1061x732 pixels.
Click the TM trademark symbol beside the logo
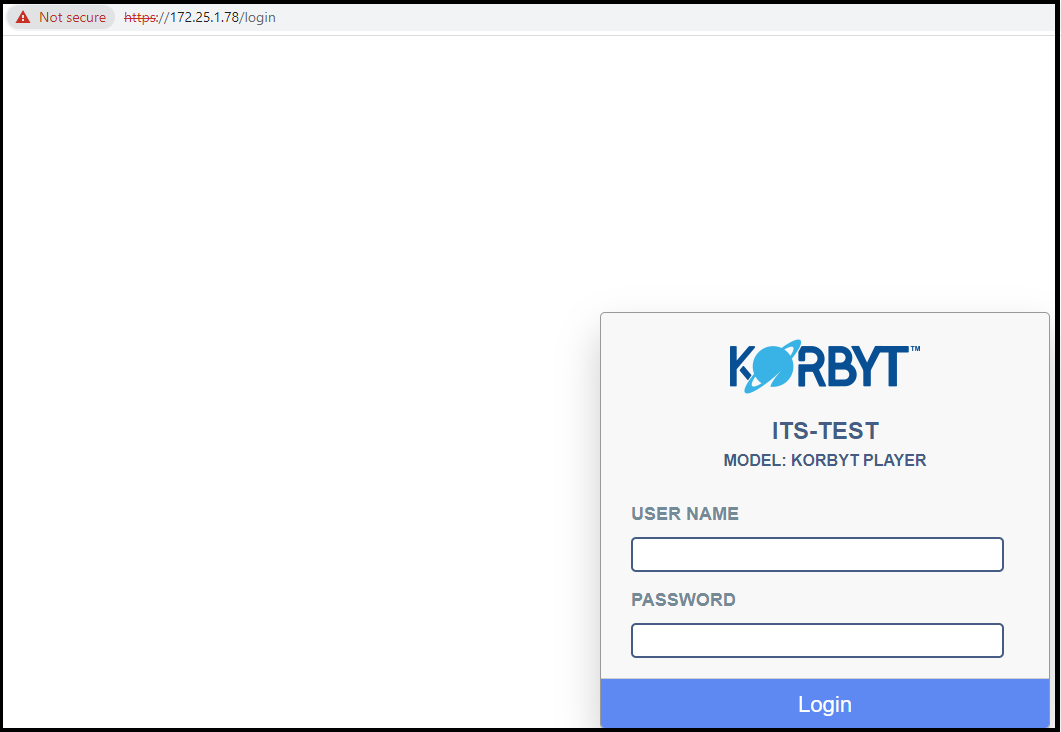(915, 349)
